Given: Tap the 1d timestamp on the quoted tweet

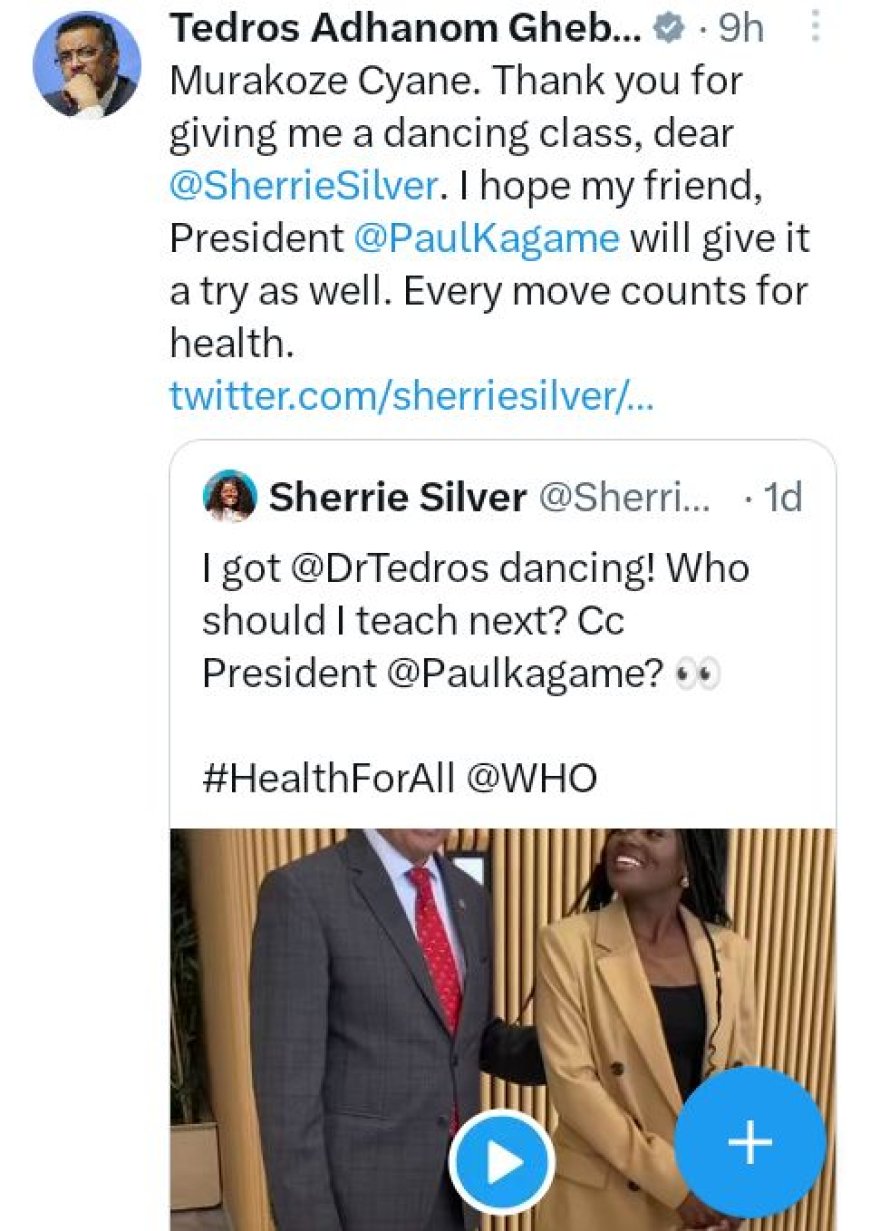Looking at the screenshot, I should [781, 497].
